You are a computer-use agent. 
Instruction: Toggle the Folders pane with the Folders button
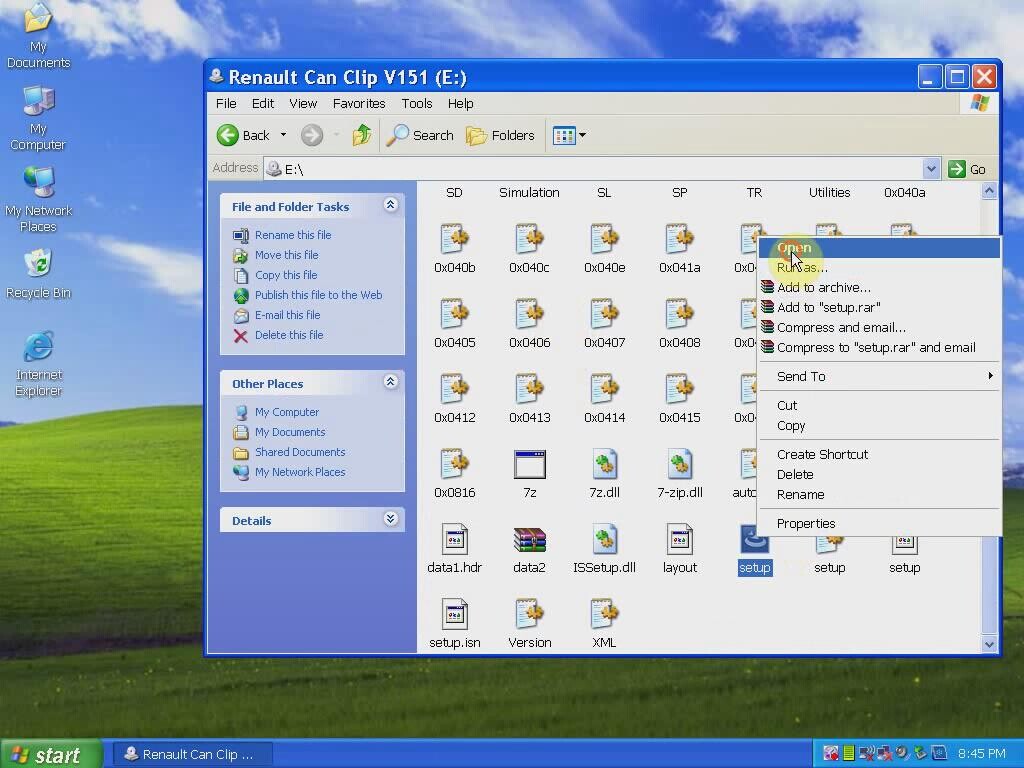click(x=500, y=135)
